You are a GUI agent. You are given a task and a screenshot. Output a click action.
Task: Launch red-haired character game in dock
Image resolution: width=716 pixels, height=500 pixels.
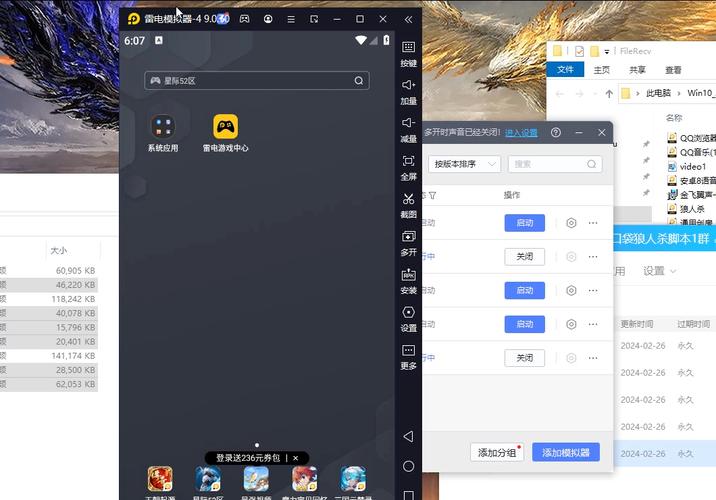[x=305, y=479]
